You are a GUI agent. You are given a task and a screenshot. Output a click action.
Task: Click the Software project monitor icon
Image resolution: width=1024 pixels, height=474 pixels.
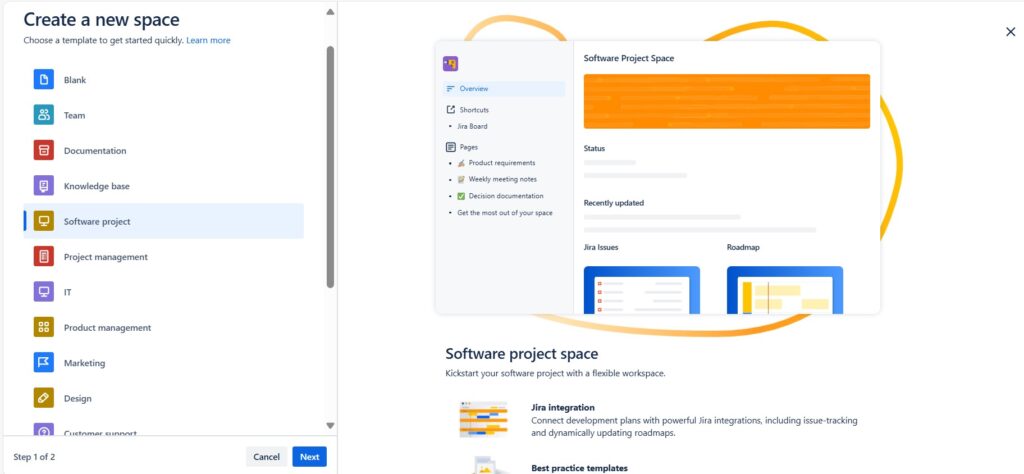(x=43, y=222)
